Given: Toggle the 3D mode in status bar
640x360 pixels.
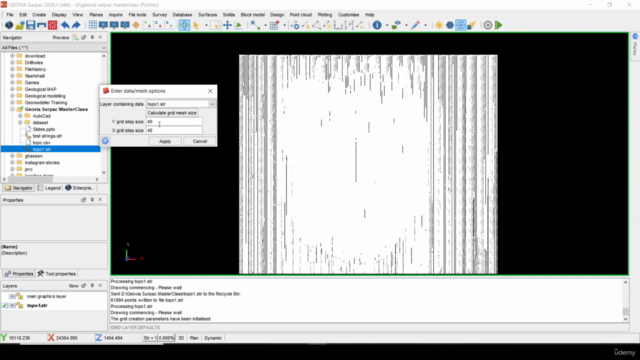Looking at the screenshot, I should coord(181,338).
